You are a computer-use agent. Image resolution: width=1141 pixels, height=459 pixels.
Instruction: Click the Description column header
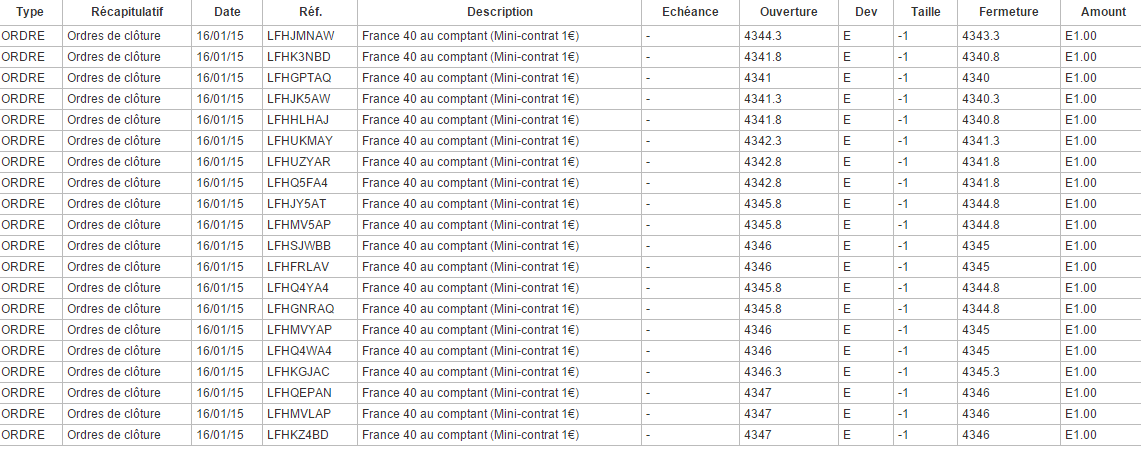pos(500,12)
